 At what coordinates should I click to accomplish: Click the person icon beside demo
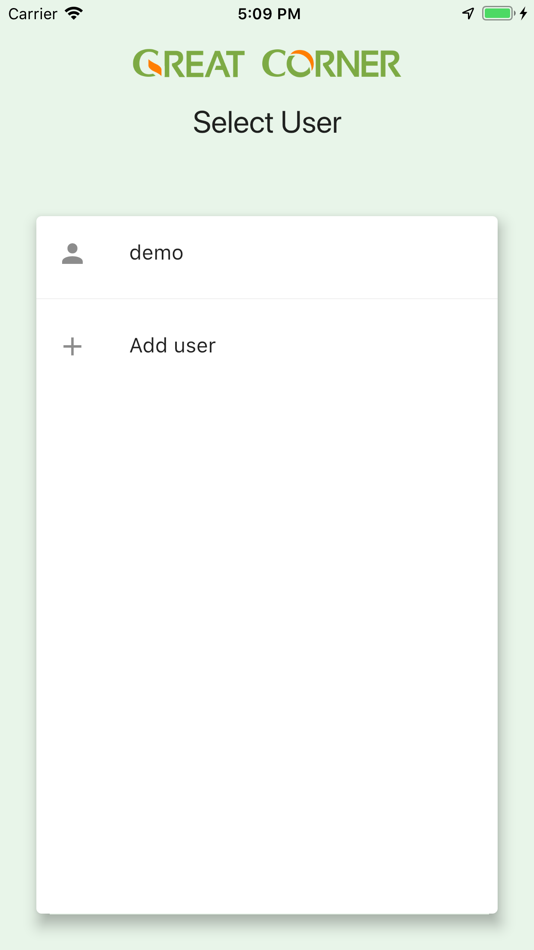(73, 253)
